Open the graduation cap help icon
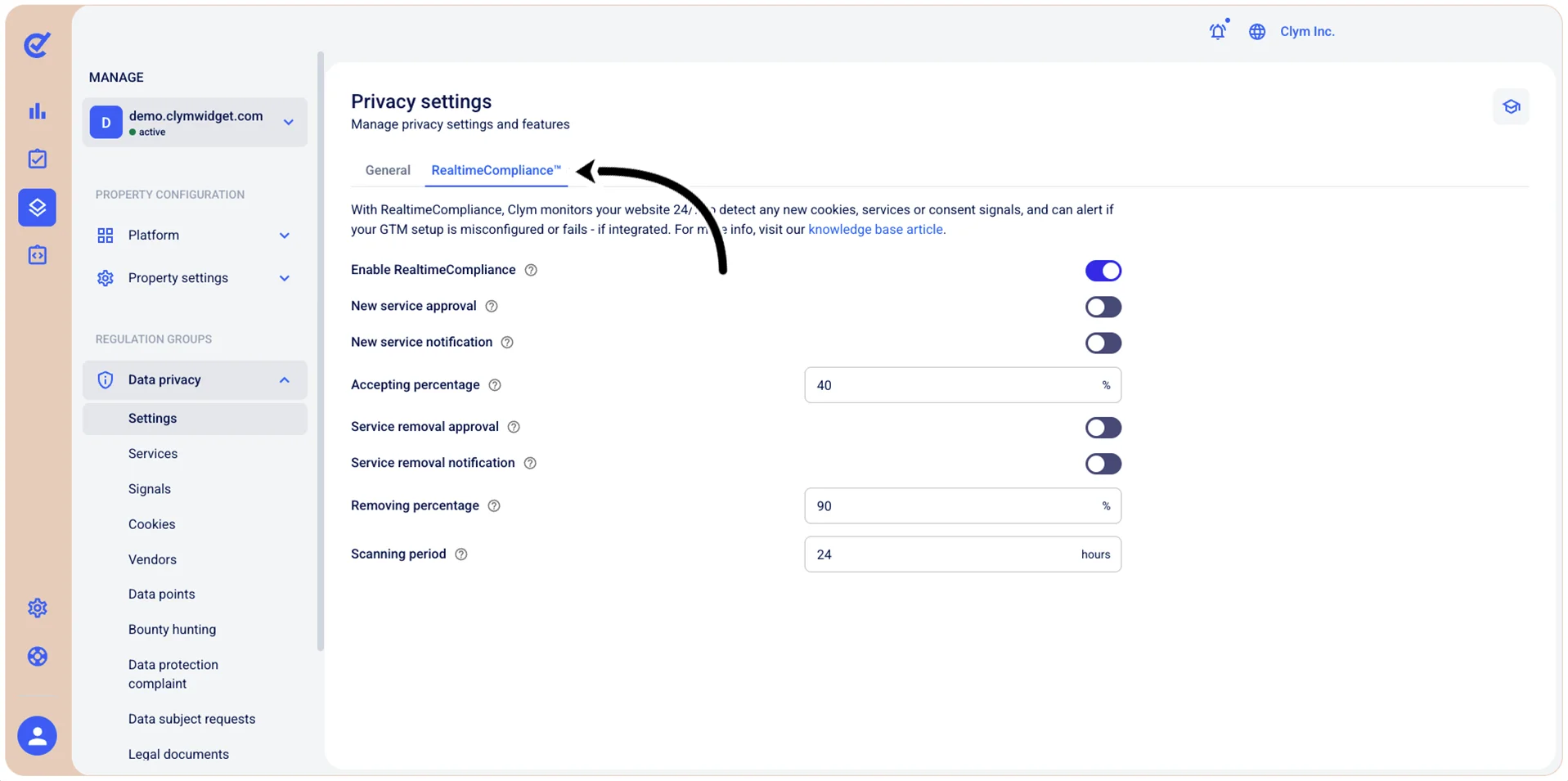 coord(1511,106)
